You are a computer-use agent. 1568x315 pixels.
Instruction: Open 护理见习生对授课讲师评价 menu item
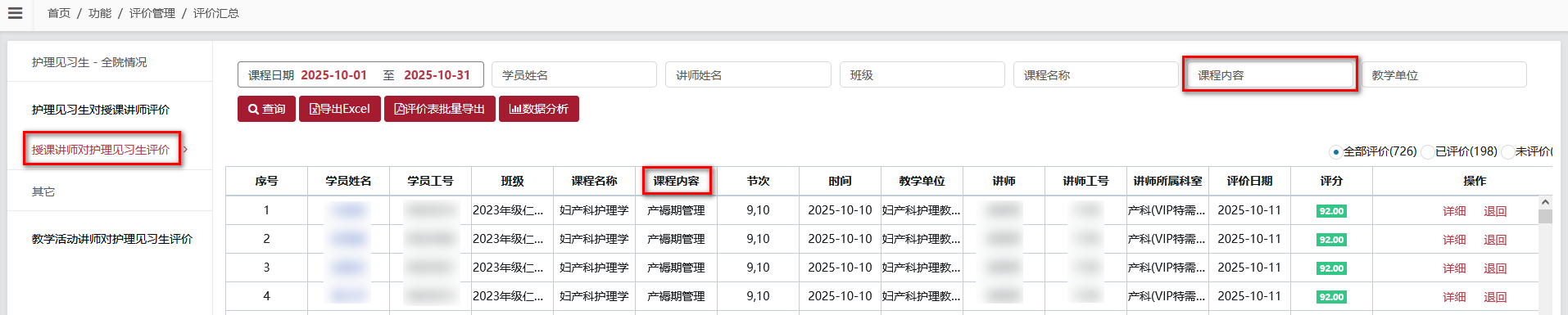click(101, 110)
